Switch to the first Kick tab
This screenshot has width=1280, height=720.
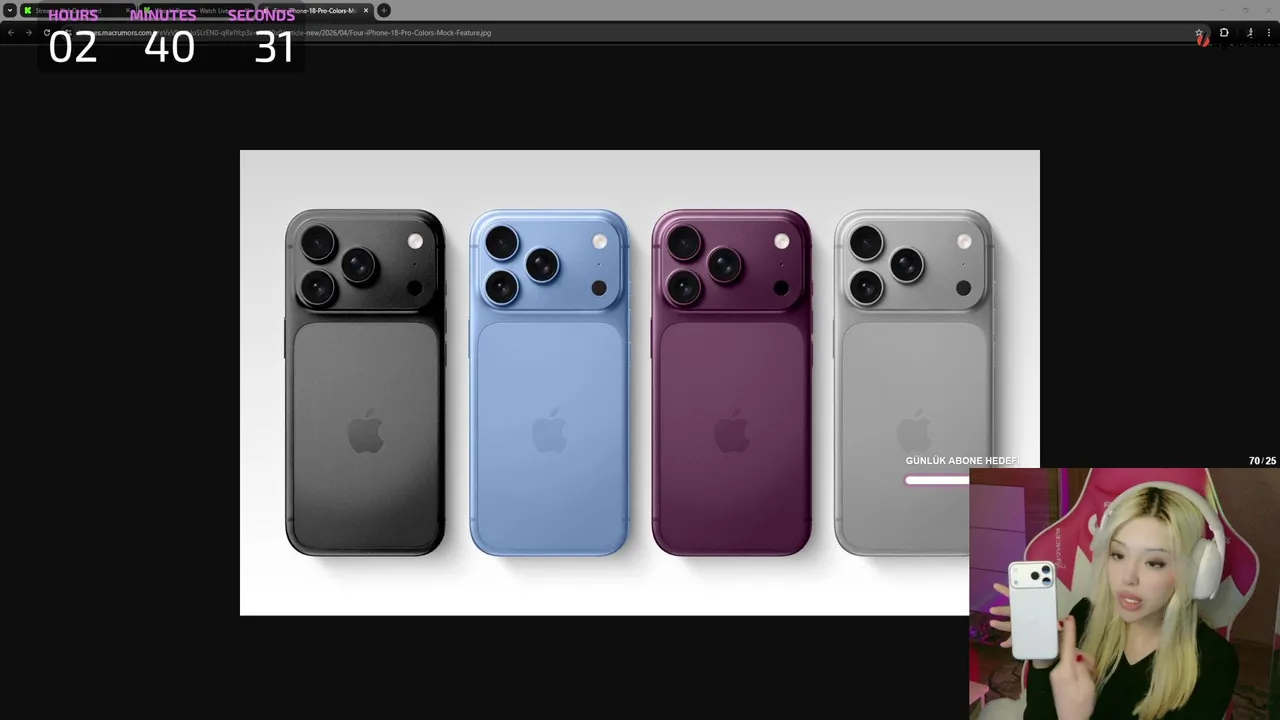pos(76,11)
